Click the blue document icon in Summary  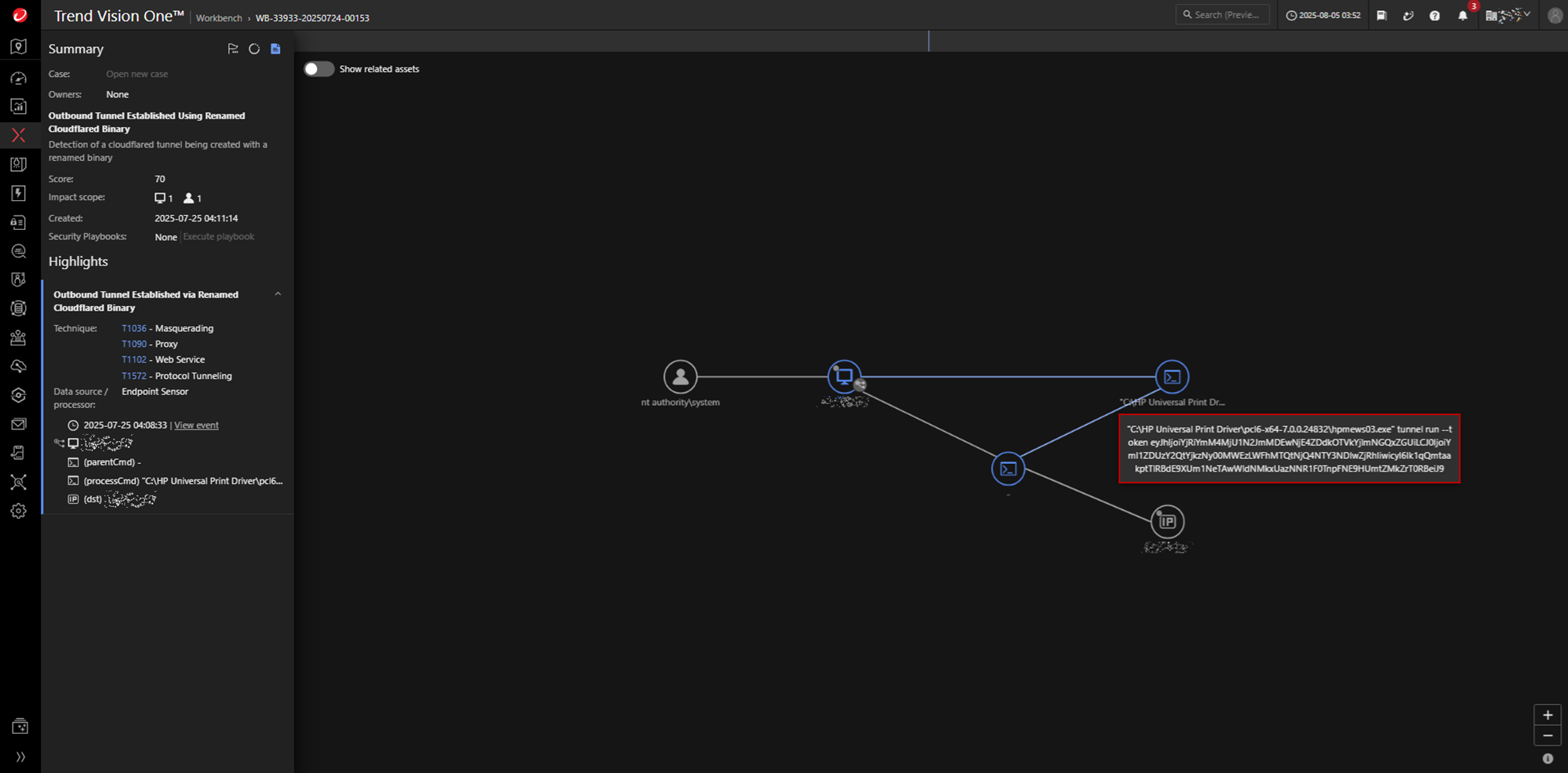275,49
